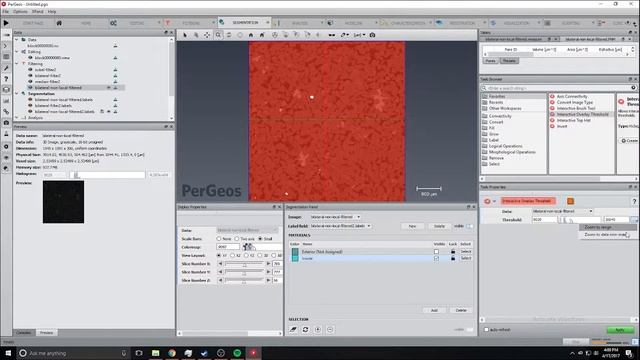Expand the Analysis group in project tree
The image size is (640, 360).
(17, 118)
